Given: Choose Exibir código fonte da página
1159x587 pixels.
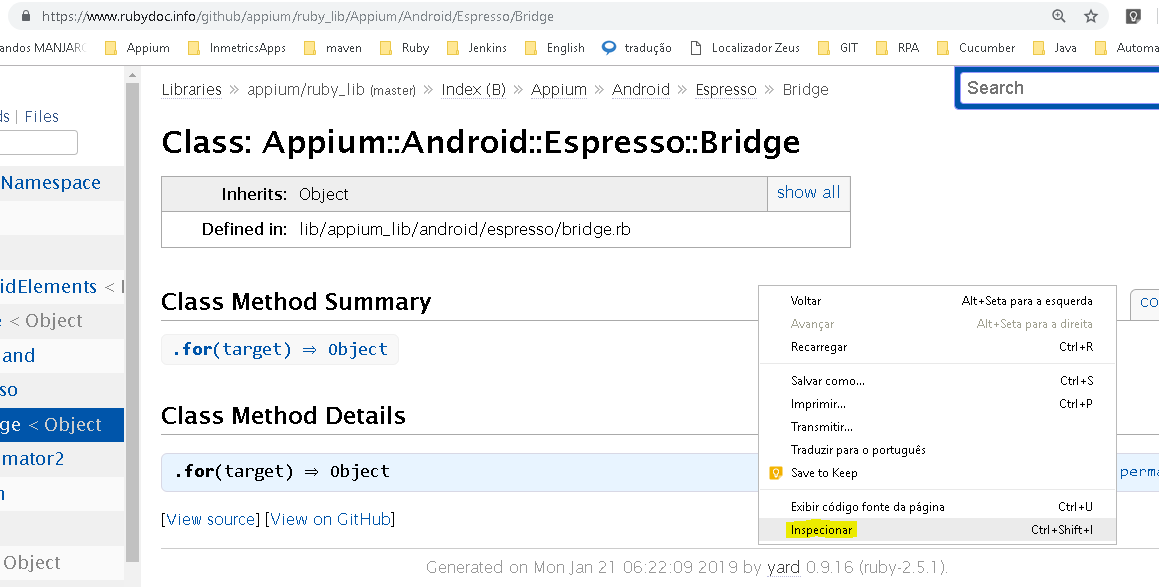Looking at the screenshot, I should pyautogui.click(x=937, y=506).
